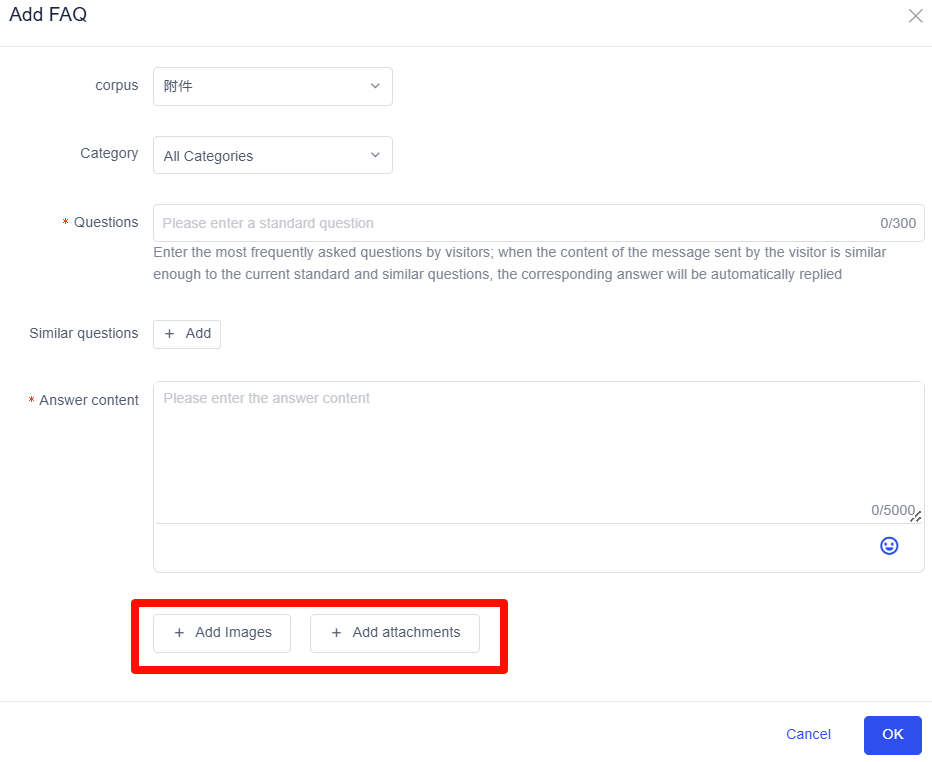
Task: Click into the answer content text area
Action: pos(538,450)
